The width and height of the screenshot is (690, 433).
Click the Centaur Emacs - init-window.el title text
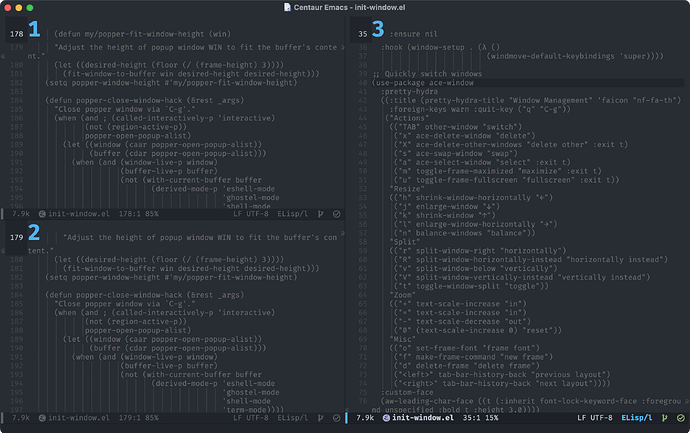click(x=349, y=7)
